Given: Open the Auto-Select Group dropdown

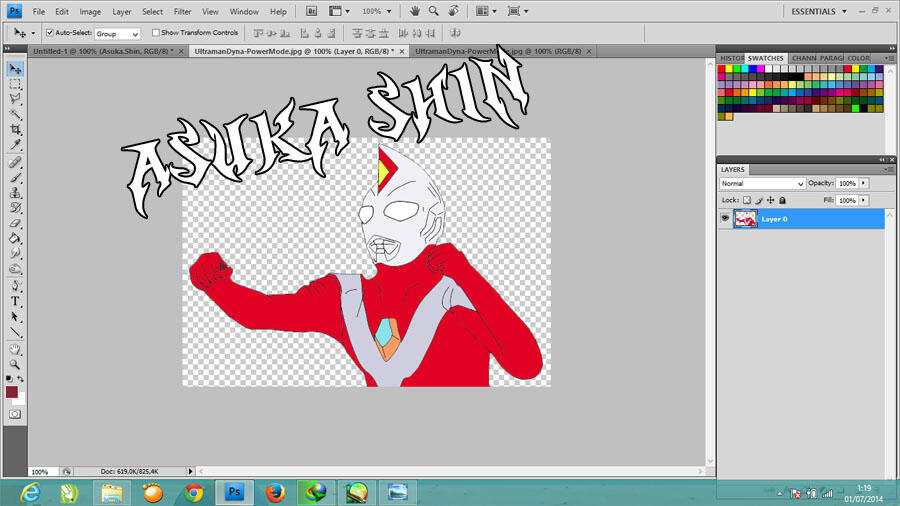Looking at the screenshot, I should click(117, 34).
